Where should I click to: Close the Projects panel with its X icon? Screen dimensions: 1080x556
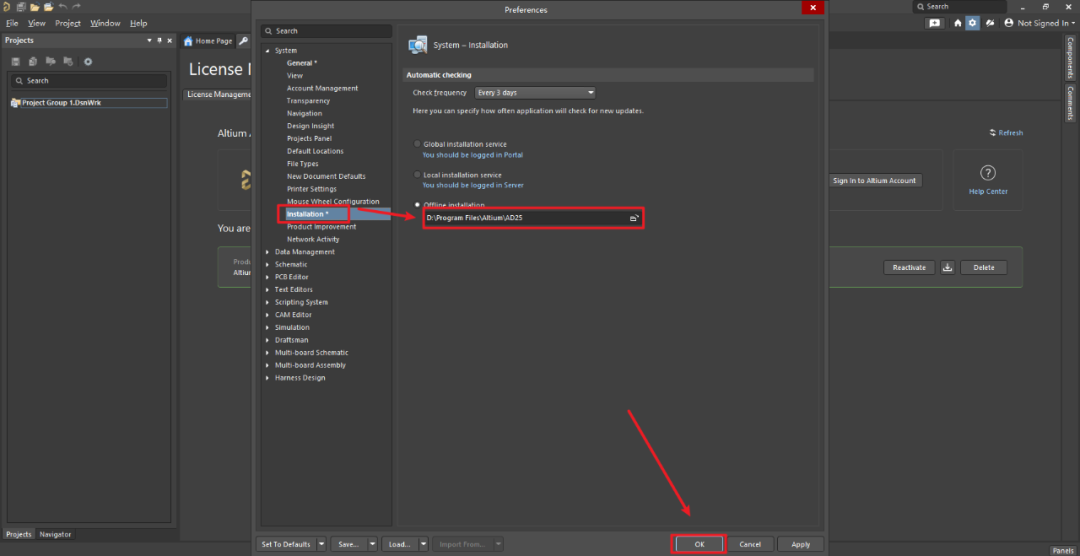click(x=170, y=41)
